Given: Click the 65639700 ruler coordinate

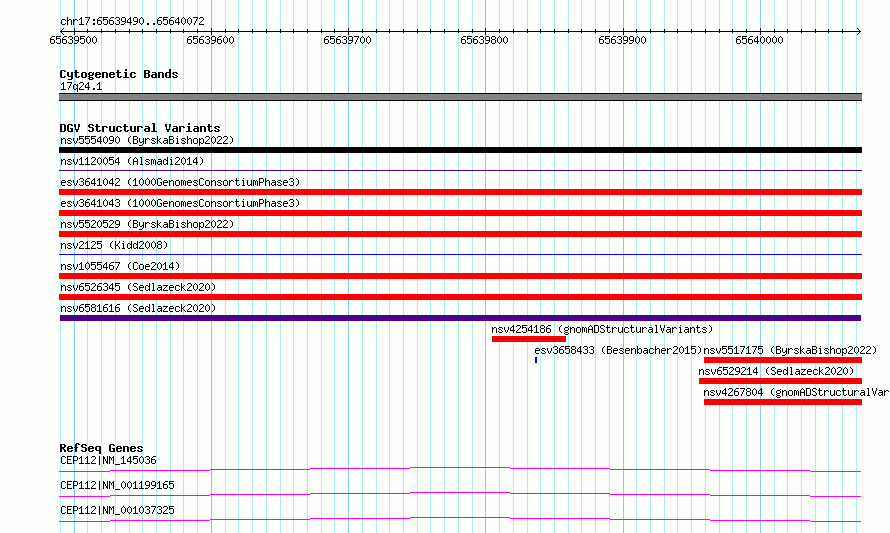Looking at the screenshot, I should pos(347,40).
